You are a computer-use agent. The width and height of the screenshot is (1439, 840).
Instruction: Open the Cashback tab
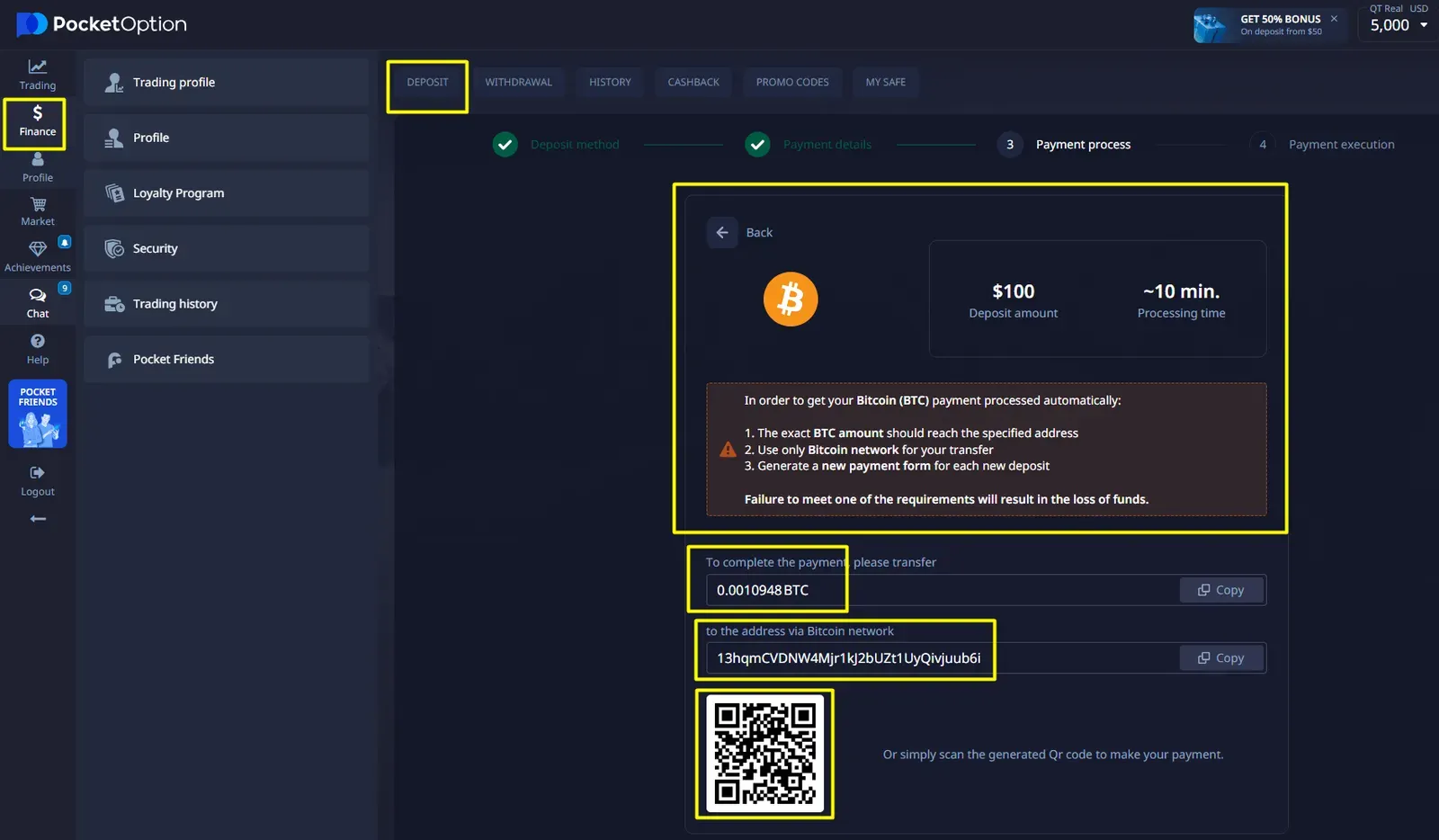pos(693,82)
